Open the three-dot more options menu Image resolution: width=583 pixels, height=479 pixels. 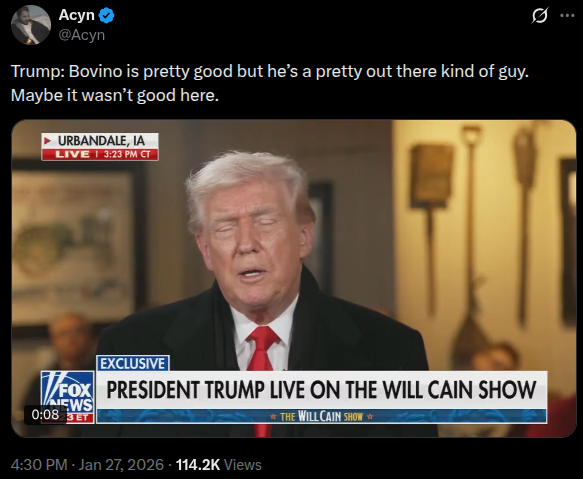point(567,16)
